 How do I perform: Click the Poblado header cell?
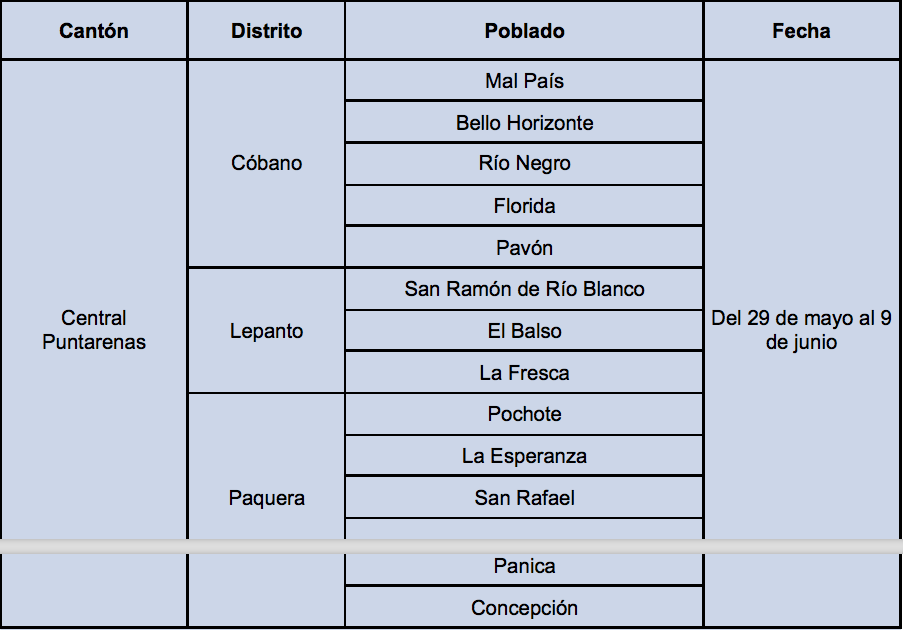pyautogui.click(x=524, y=31)
